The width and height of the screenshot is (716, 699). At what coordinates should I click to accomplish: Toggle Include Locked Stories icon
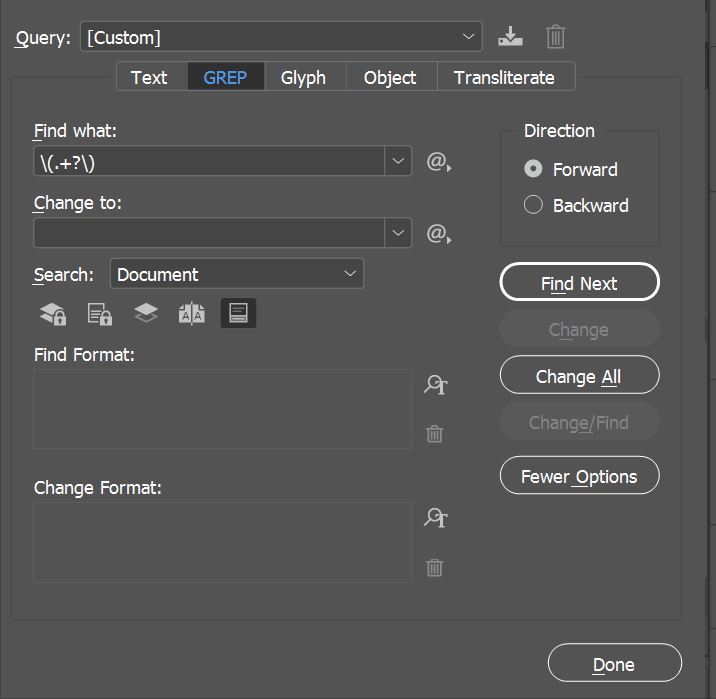pos(99,314)
